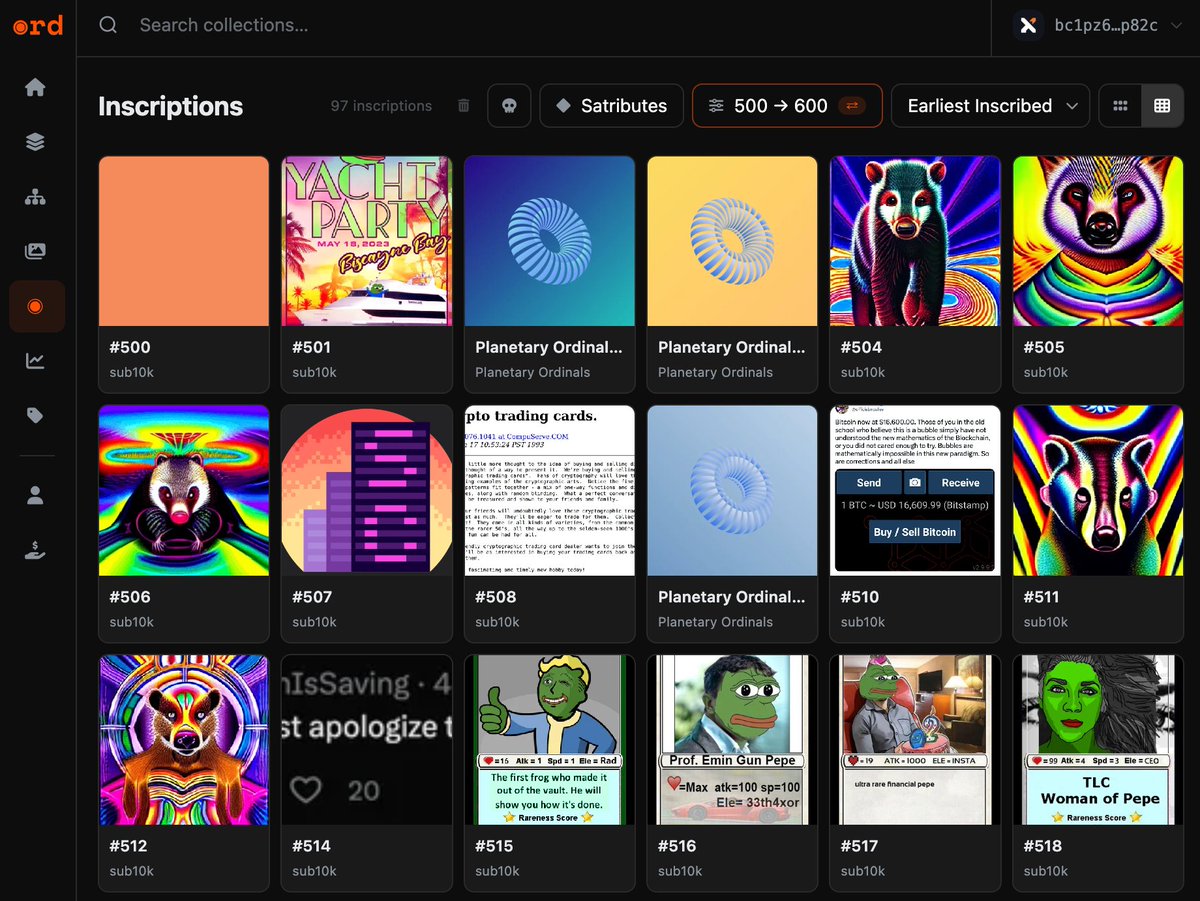Open the #508 crypto trading cards thumbnail
The width and height of the screenshot is (1200, 901).
coord(550,490)
